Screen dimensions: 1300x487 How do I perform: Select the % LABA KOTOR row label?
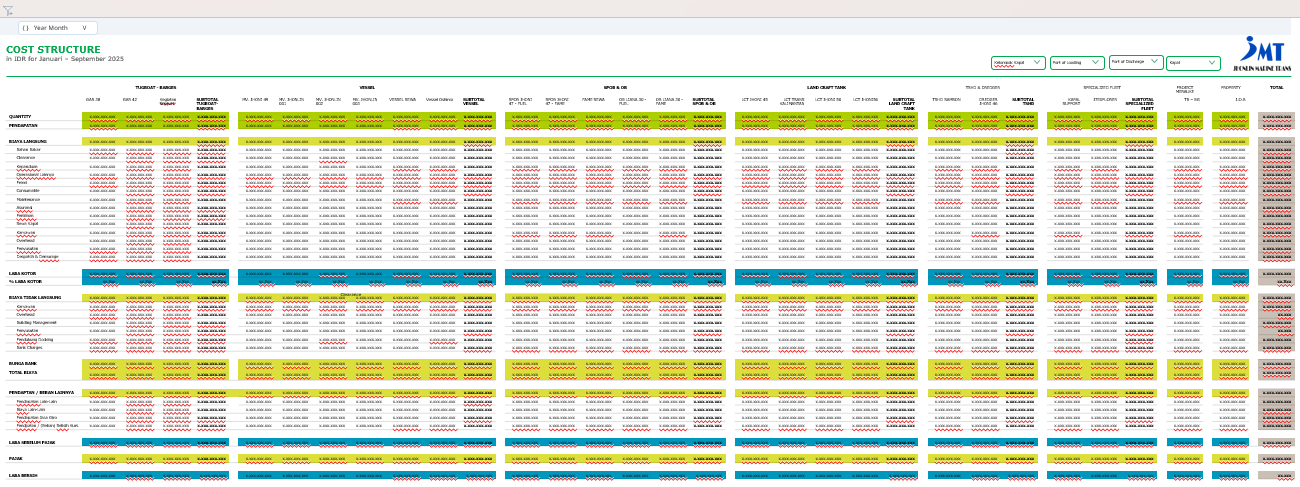click(24, 282)
